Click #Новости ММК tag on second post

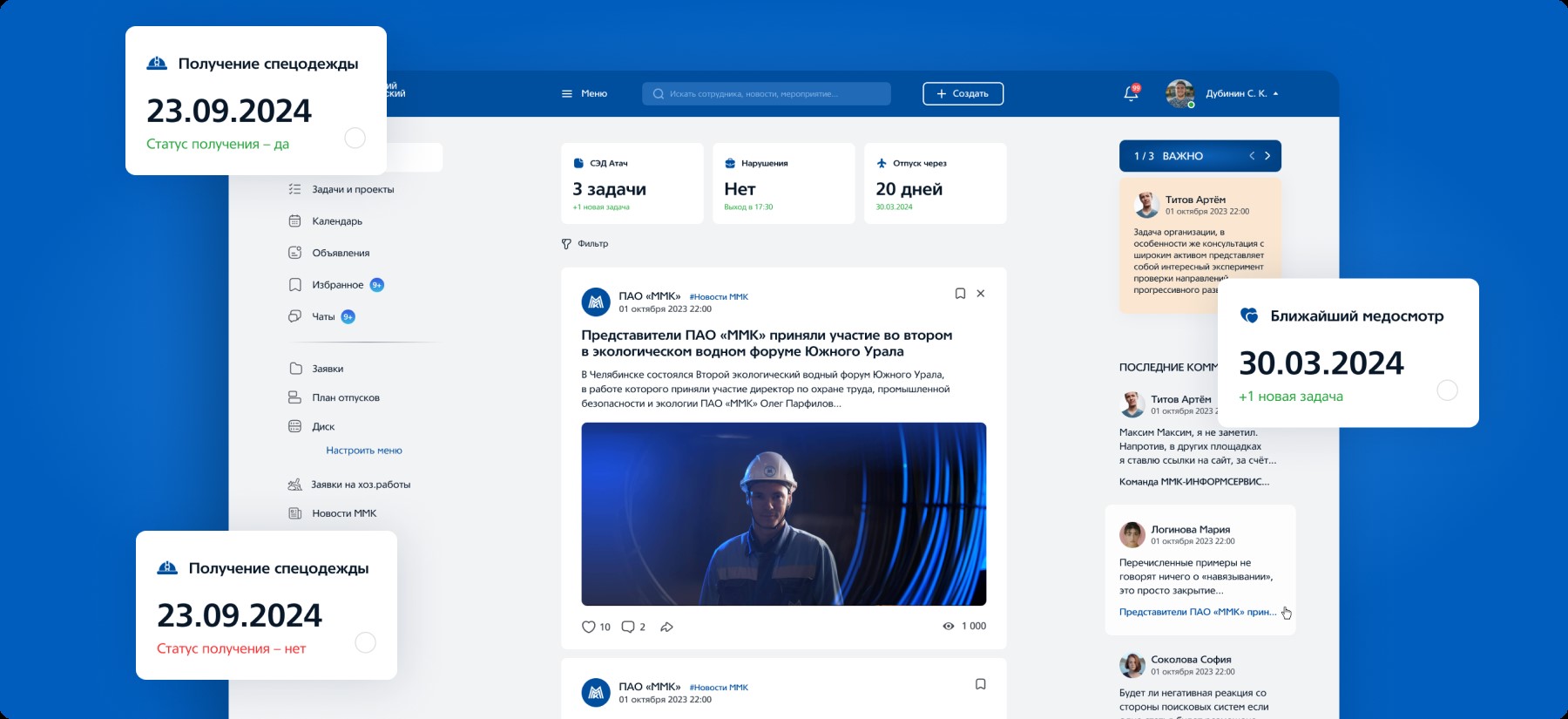click(x=719, y=688)
